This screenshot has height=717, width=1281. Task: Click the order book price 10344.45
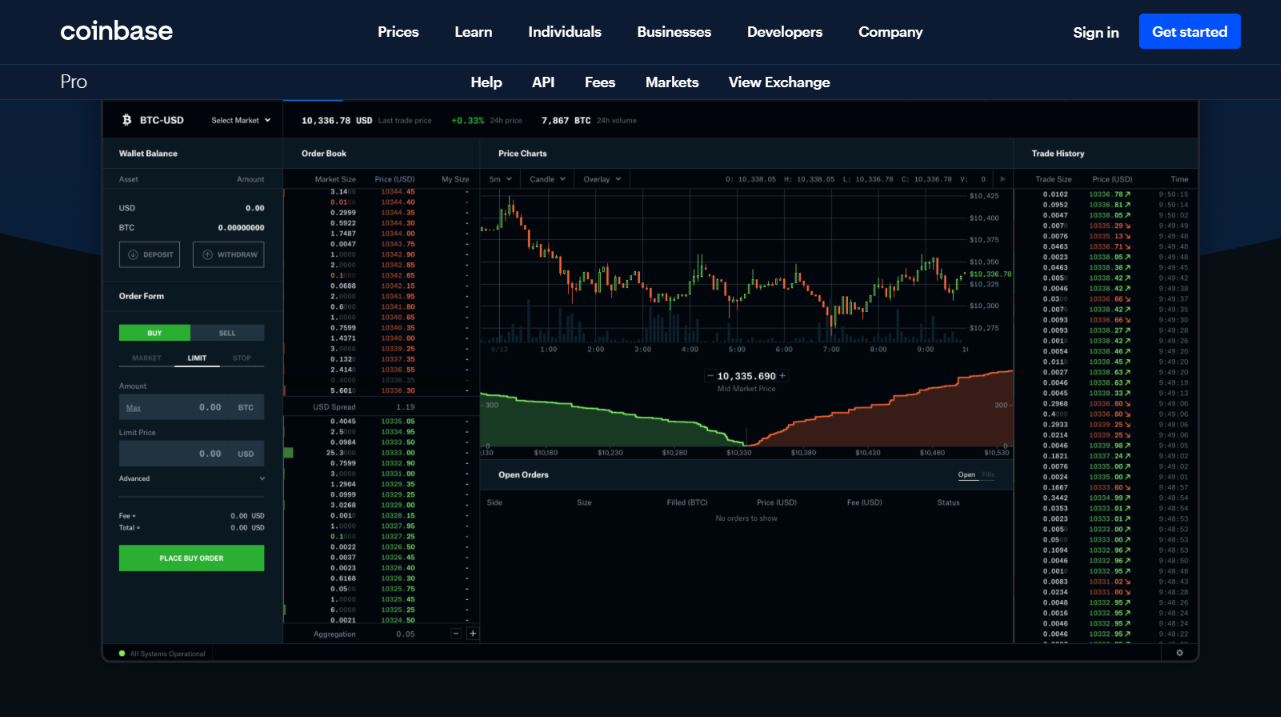(x=398, y=191)
